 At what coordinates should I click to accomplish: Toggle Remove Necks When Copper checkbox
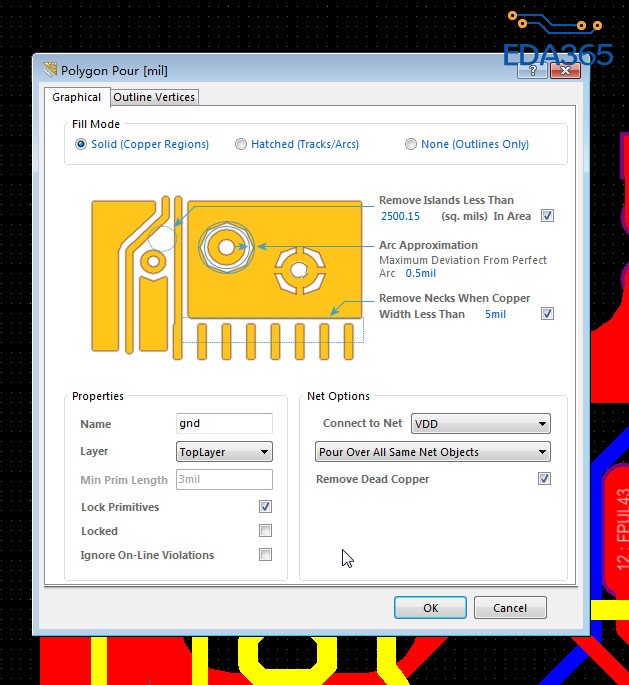(x=547, y=314)
